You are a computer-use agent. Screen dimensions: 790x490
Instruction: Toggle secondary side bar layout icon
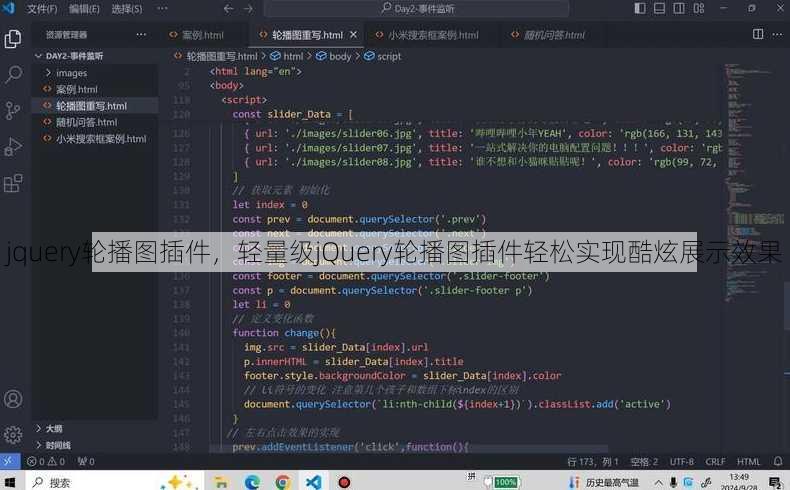pos(679,8)
